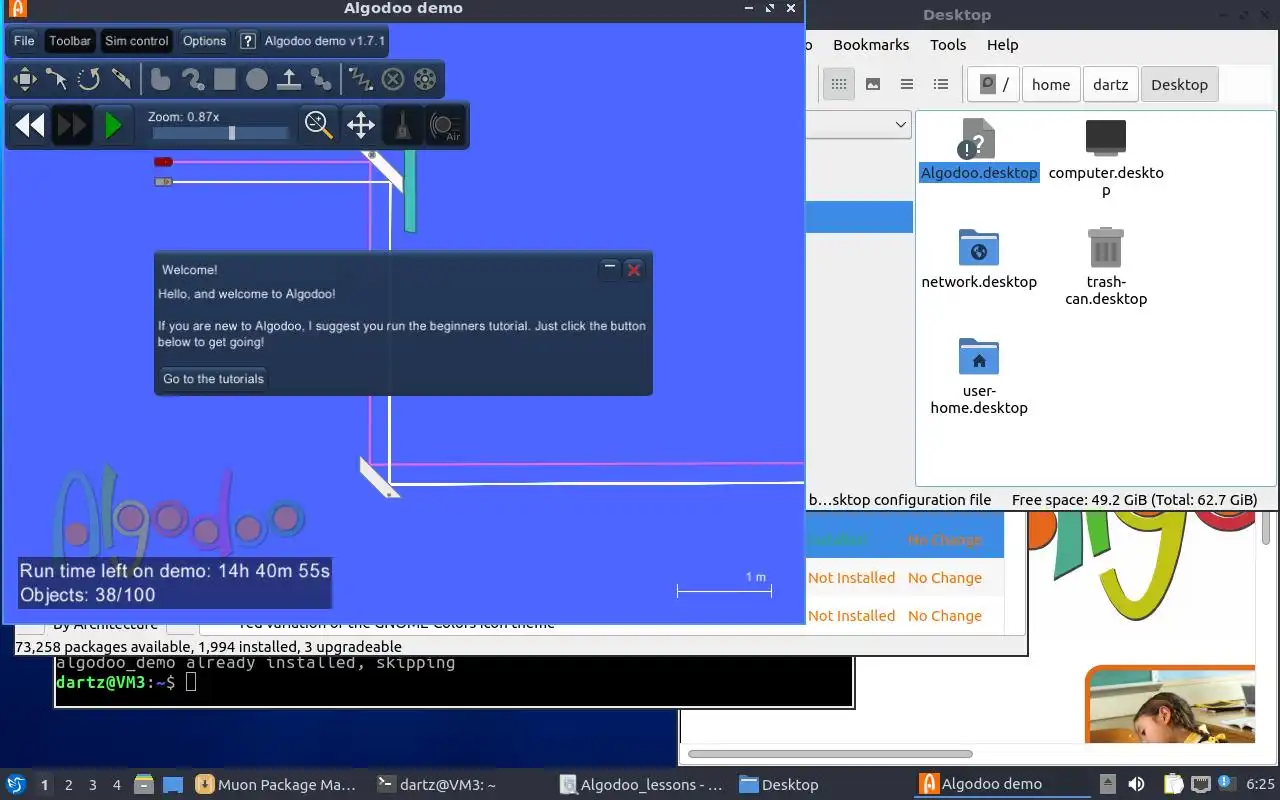Viewport: 1280px width, 800px height.
Task: Open the Options menu
Action: tap(204, 41)
